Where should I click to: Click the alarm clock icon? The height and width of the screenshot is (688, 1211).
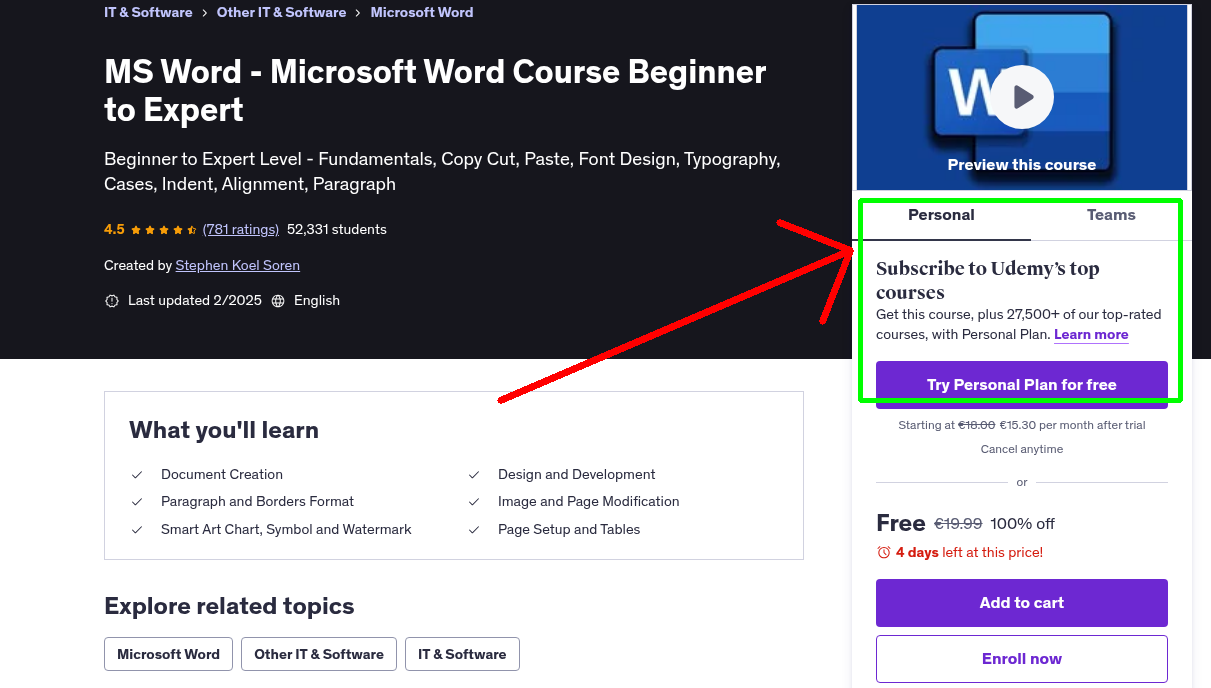pyautogui.click(x=884, y=552)
